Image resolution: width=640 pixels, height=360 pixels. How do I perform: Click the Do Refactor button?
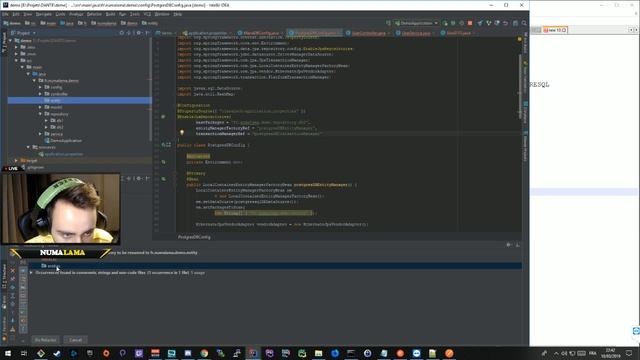click(x=45, y=340)
